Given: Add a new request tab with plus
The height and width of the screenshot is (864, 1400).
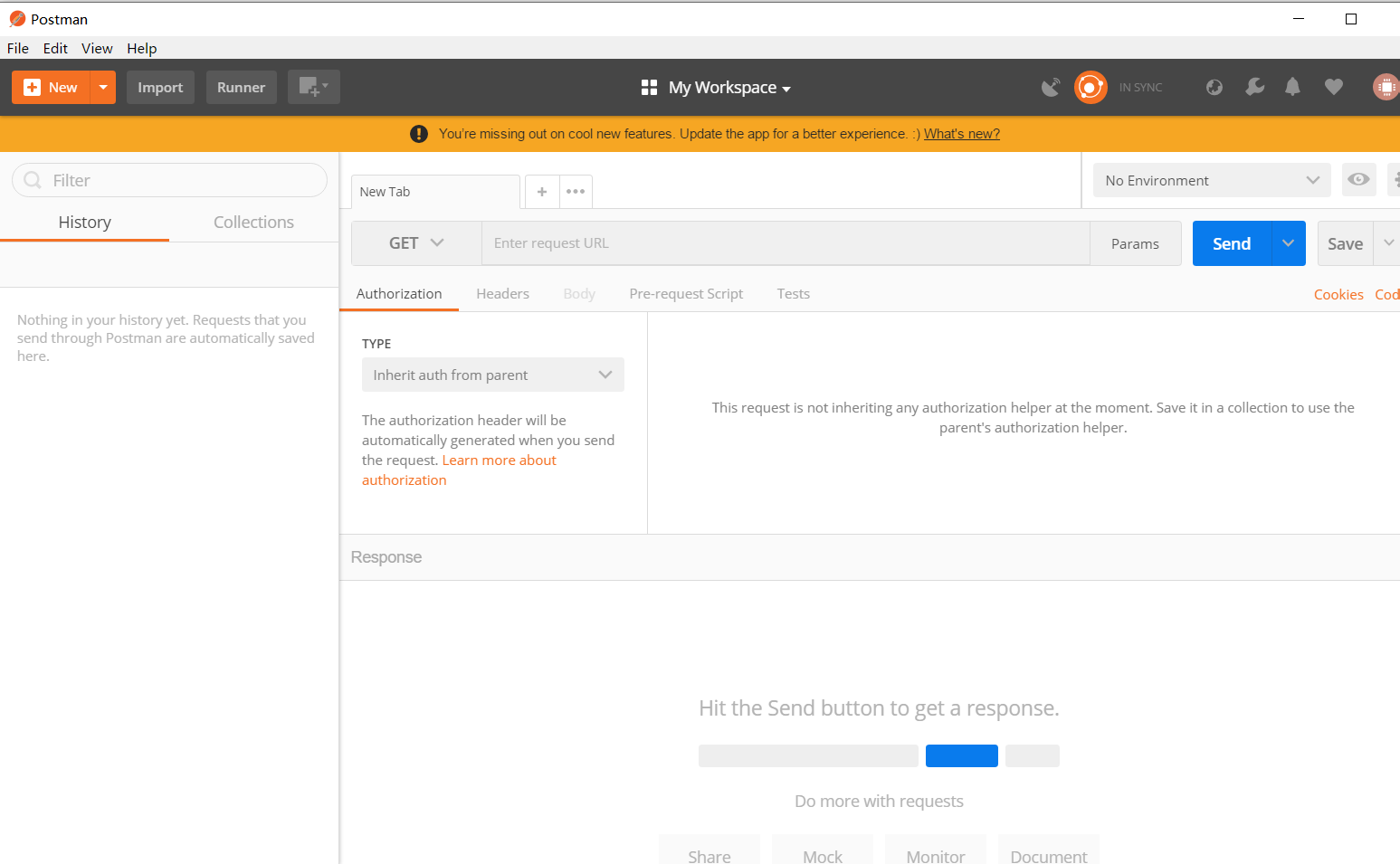Looking at the screenshot, I should coord(542,192).
